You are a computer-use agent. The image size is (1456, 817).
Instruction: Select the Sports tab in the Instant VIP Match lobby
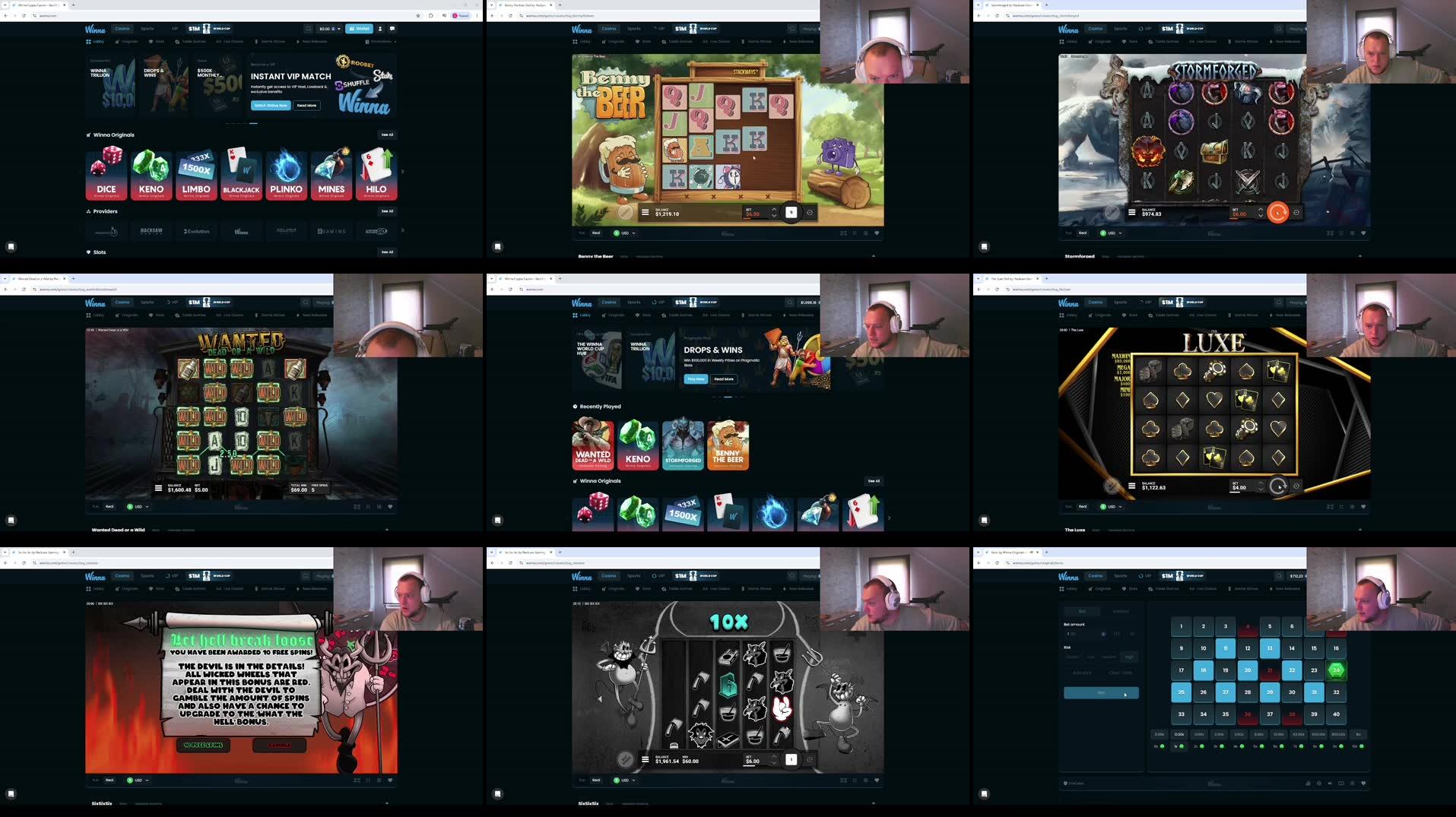pos(148,29)
